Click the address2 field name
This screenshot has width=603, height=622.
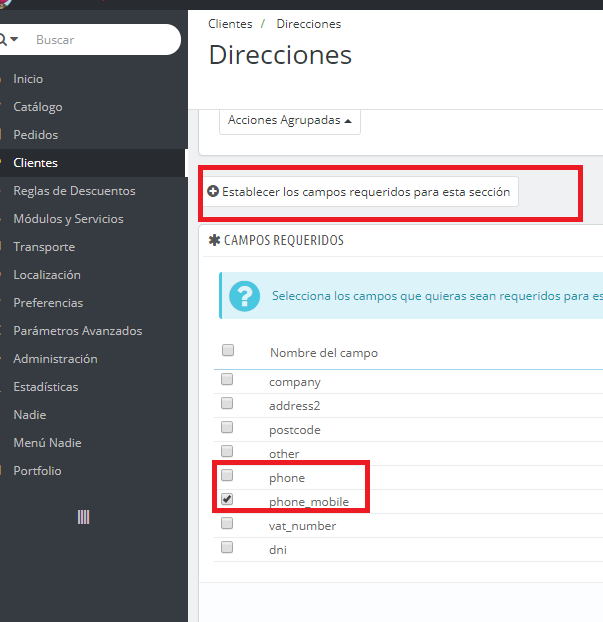click(294, 406)
